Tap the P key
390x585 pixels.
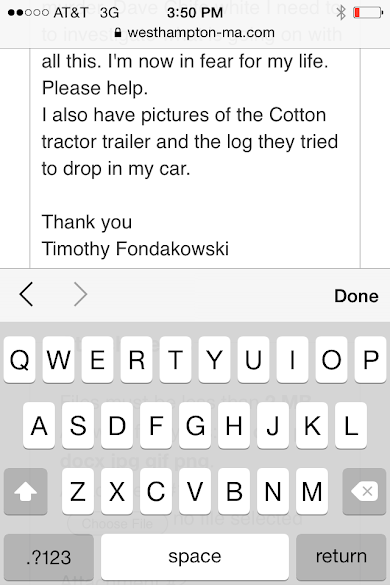pos(370,360)
